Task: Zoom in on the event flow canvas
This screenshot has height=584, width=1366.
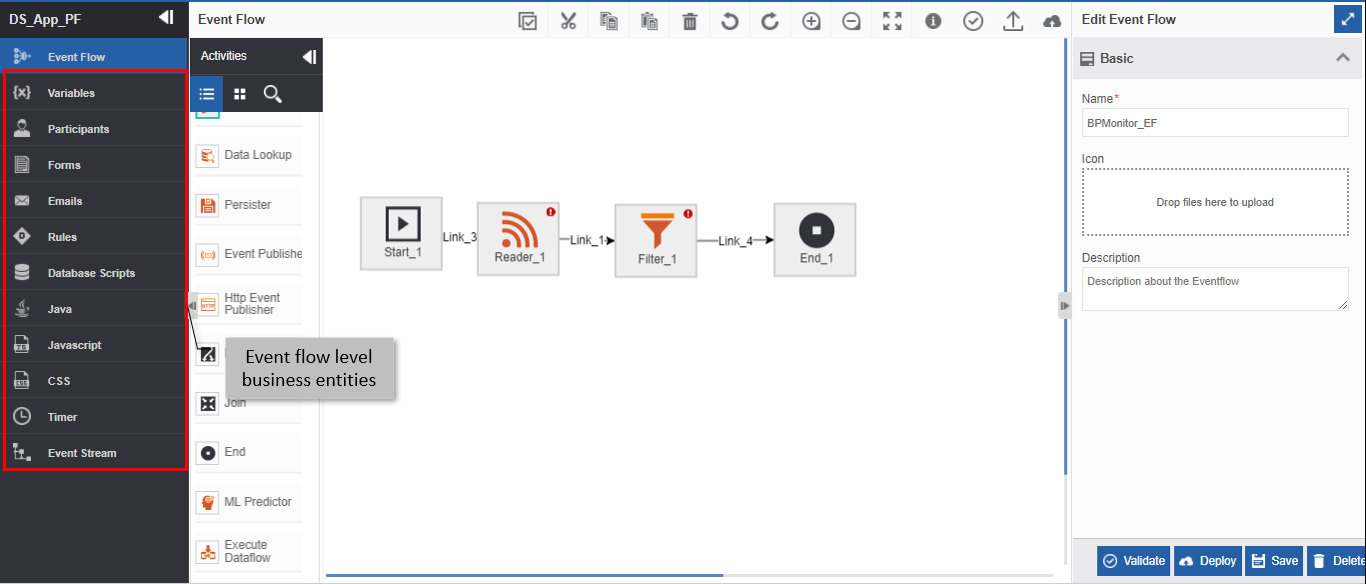Action: tap(811, 21)
